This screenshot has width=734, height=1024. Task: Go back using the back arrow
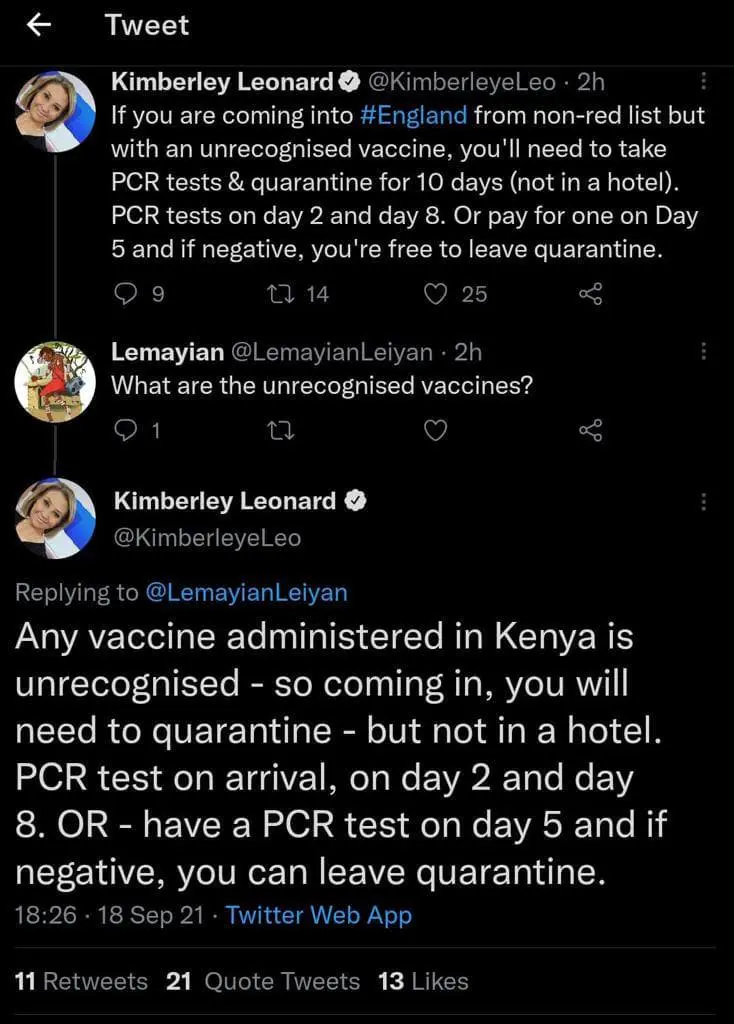click(x=39, y=26)
